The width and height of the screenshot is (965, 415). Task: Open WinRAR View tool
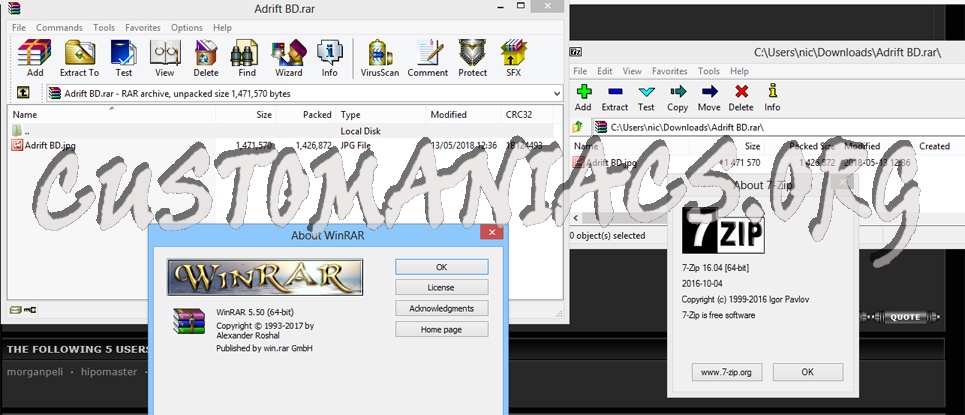(x=164, y=58)
